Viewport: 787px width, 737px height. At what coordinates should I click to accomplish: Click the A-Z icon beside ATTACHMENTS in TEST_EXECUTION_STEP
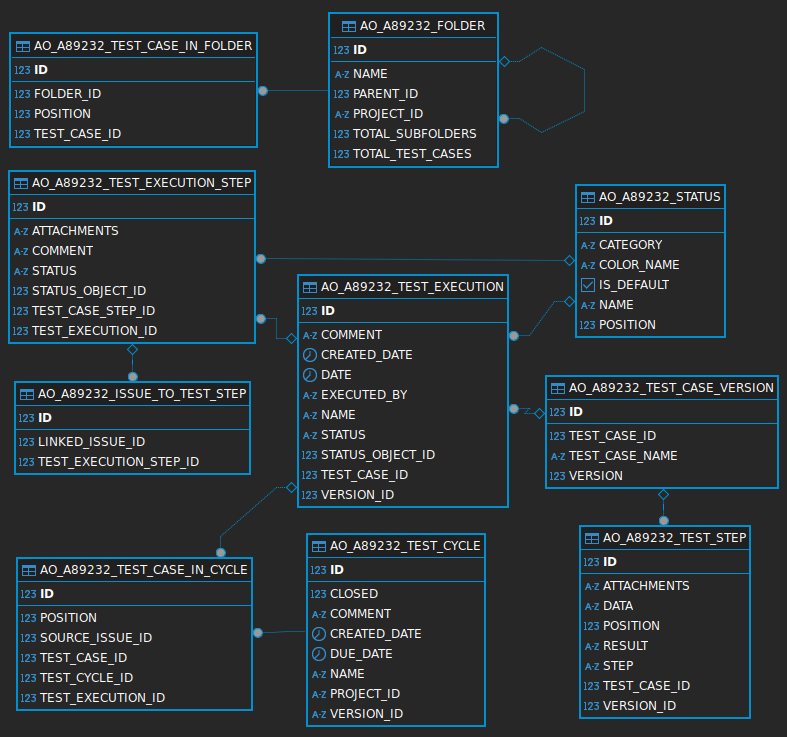point(21,231)
